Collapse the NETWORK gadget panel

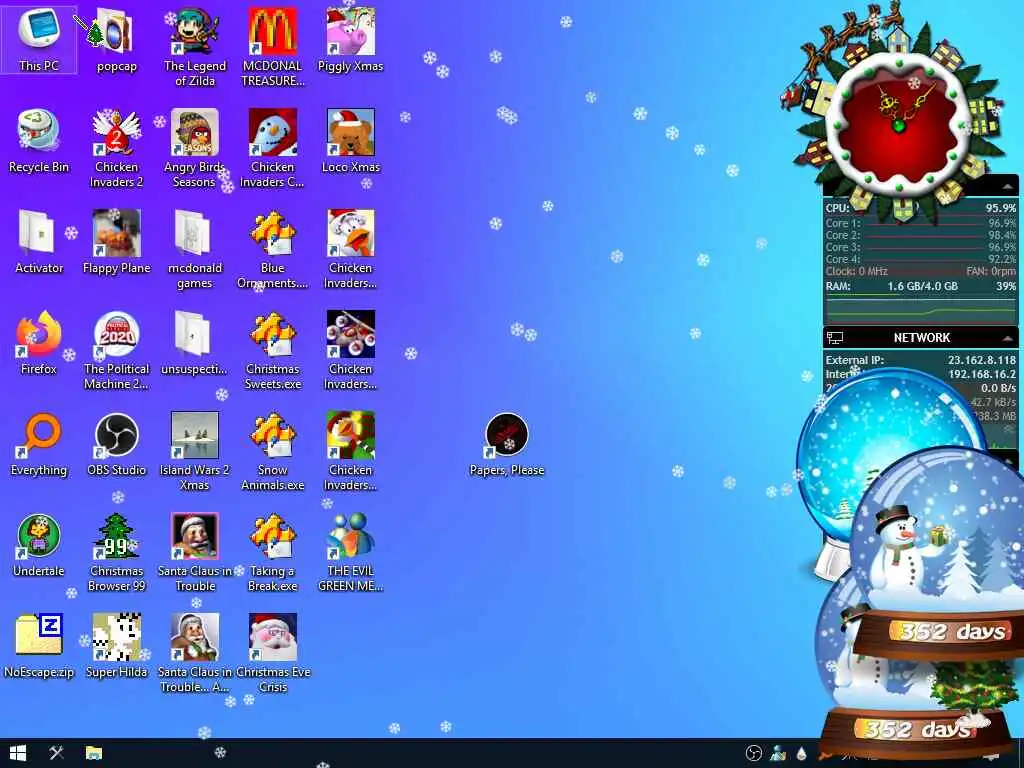pos(1007,338)
